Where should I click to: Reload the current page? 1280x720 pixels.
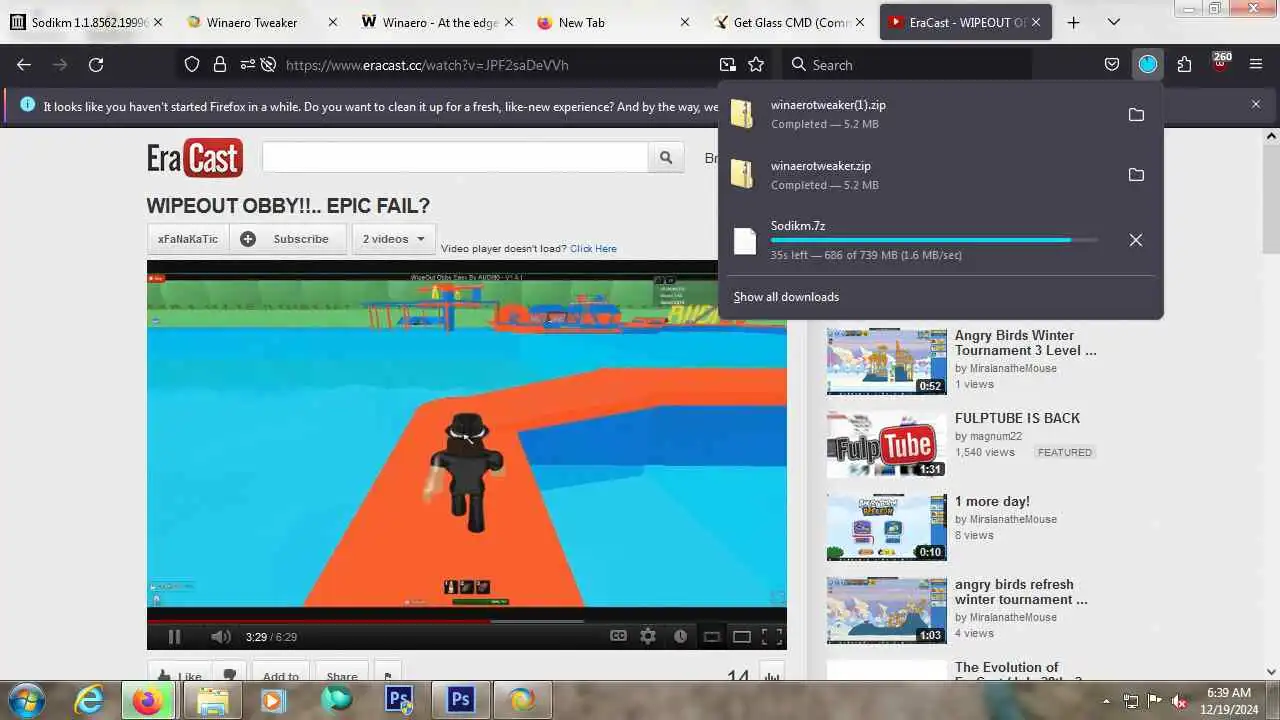tap(96, 64)
